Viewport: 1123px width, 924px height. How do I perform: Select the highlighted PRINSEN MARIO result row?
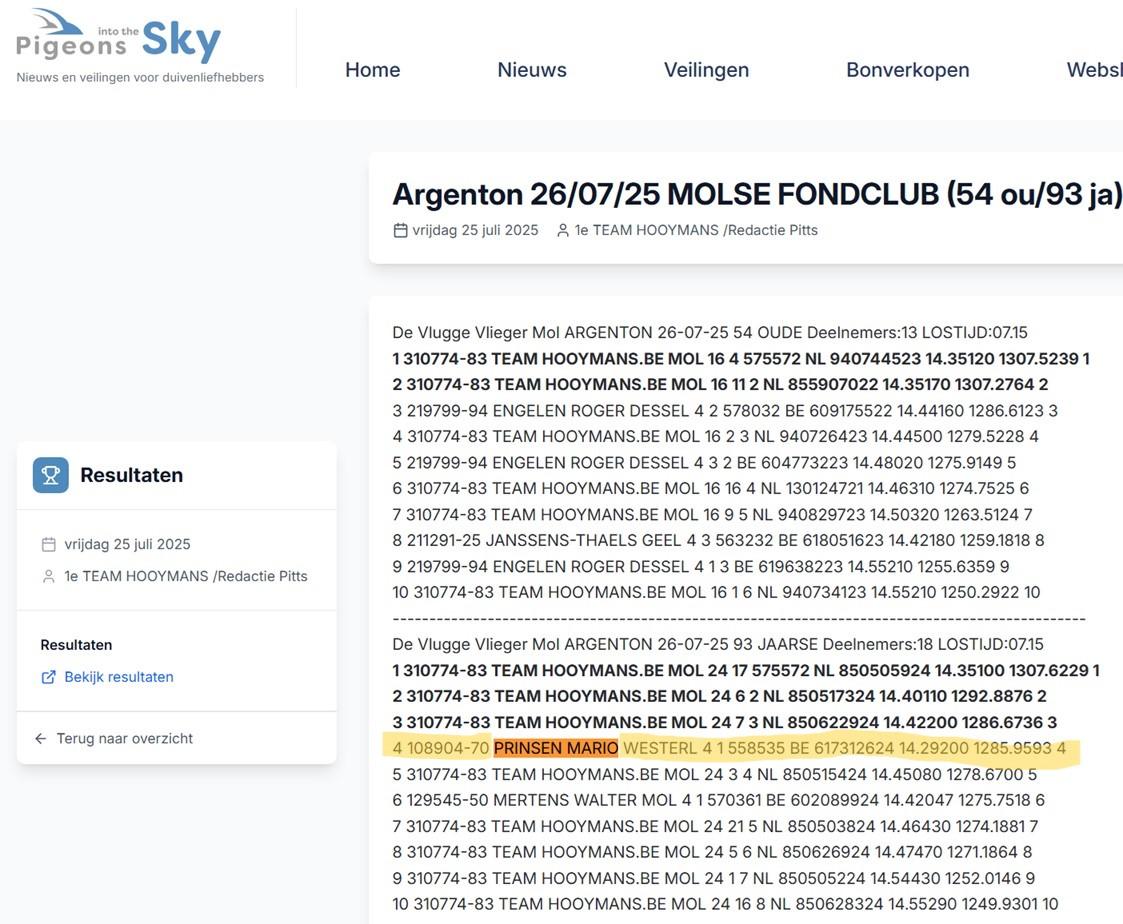[x=728, y=747]
